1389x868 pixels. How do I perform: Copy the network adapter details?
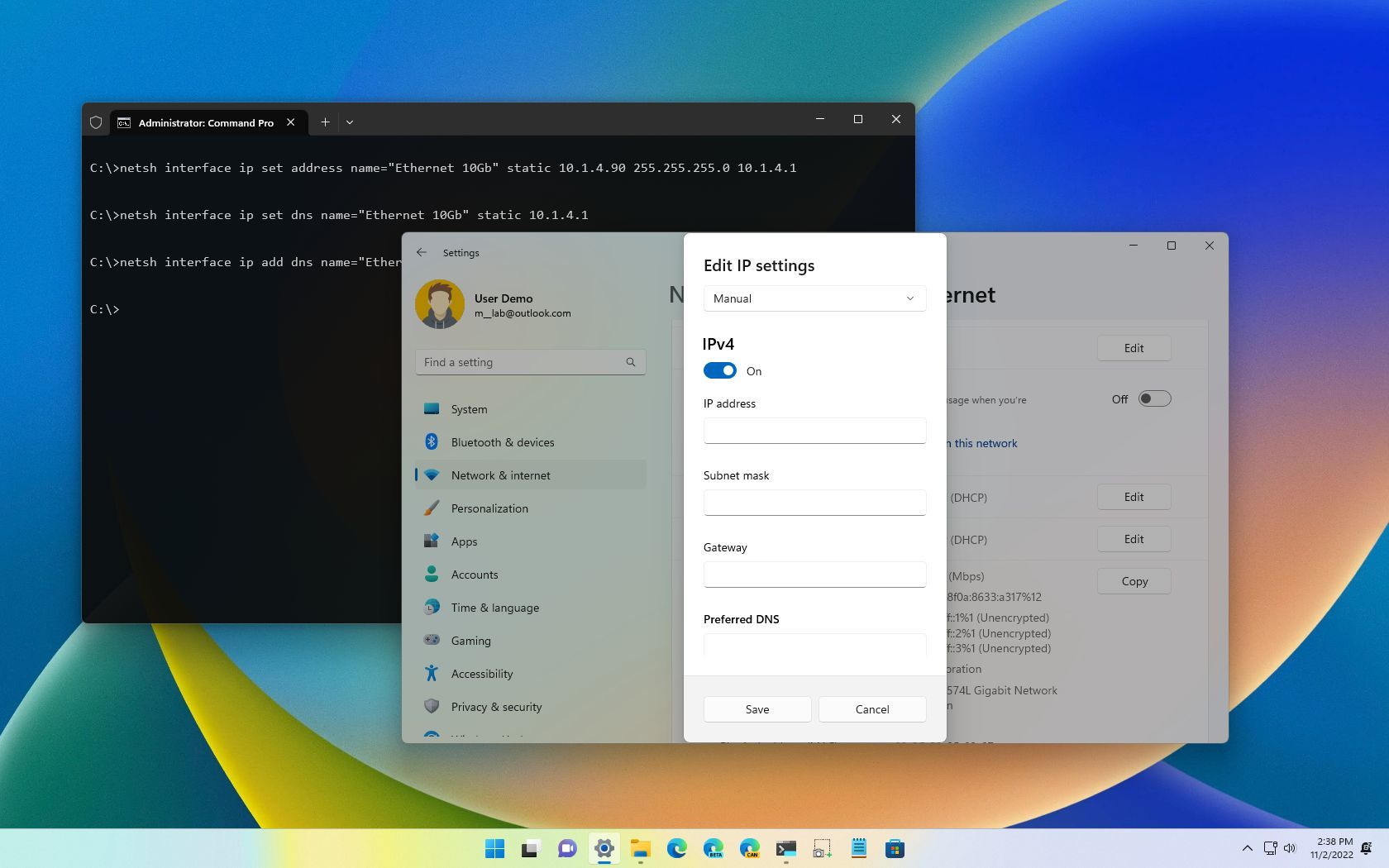point(1134,581)
